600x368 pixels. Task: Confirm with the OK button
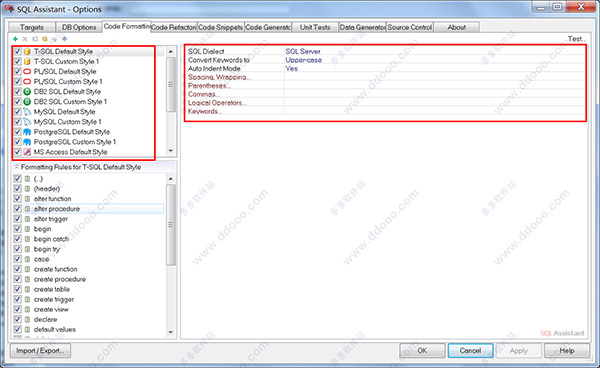(x=422, y=350)
